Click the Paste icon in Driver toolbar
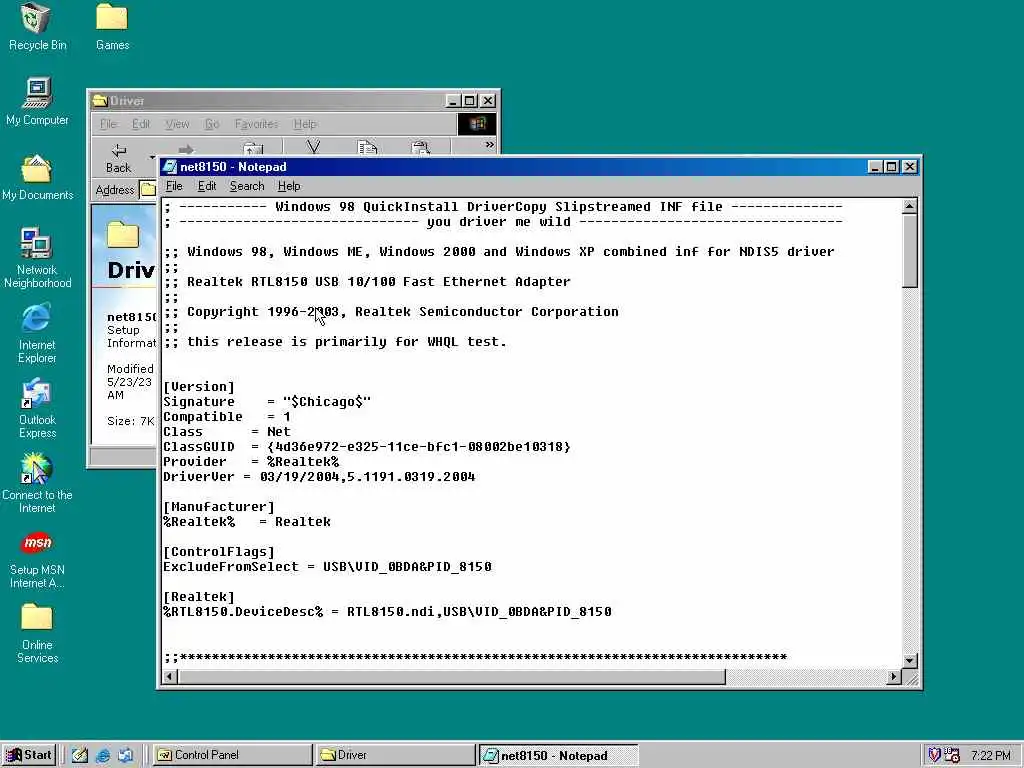 coord(421,148)
